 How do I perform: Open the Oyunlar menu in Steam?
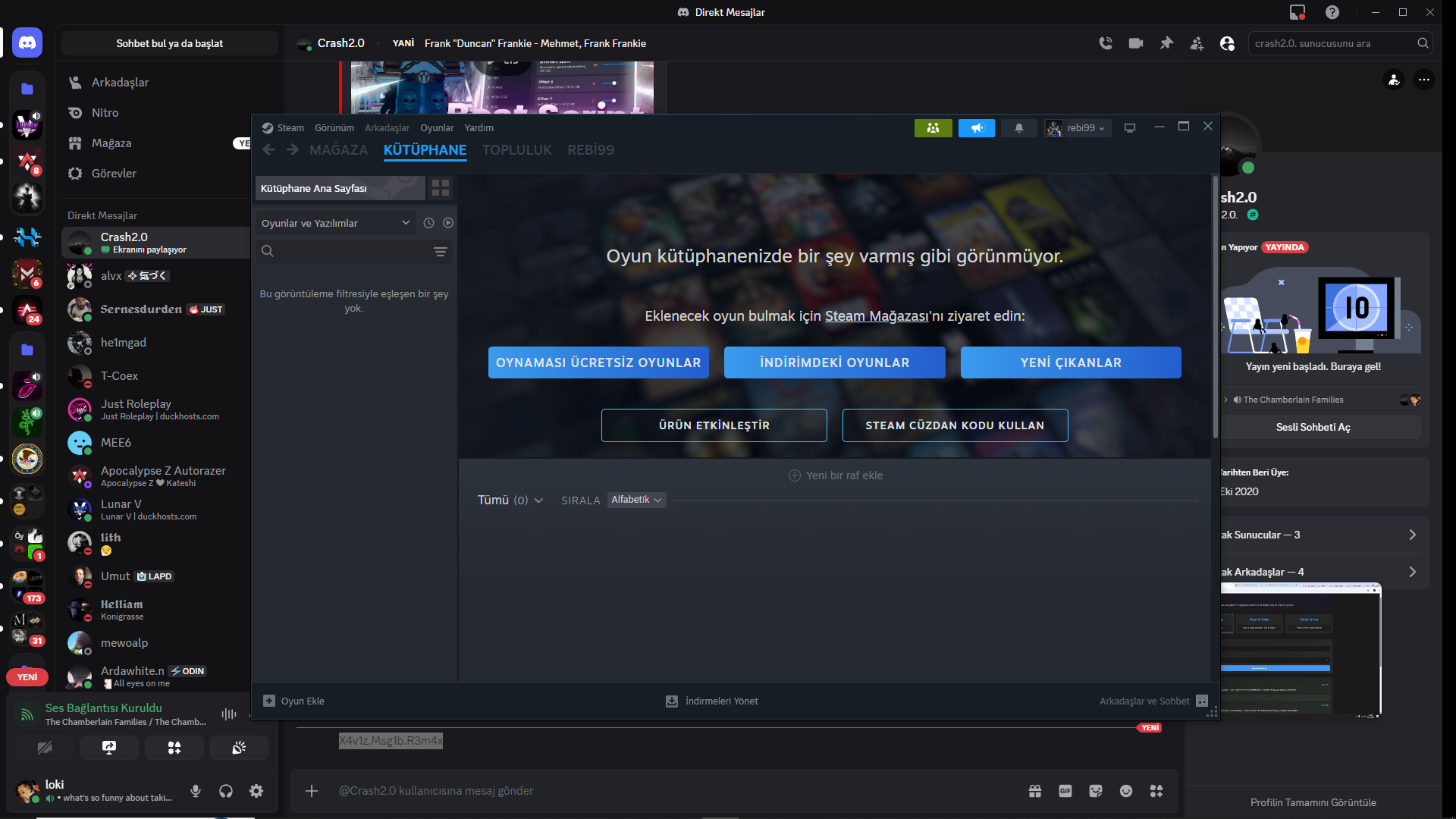pyautogui.click(x=437, y=128)
